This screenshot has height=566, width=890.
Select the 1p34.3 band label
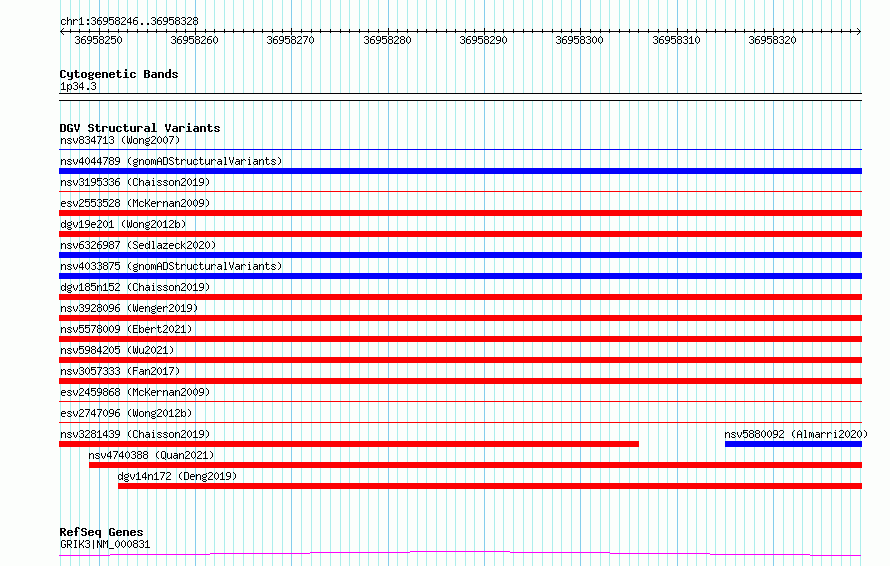tap(78, 86)
